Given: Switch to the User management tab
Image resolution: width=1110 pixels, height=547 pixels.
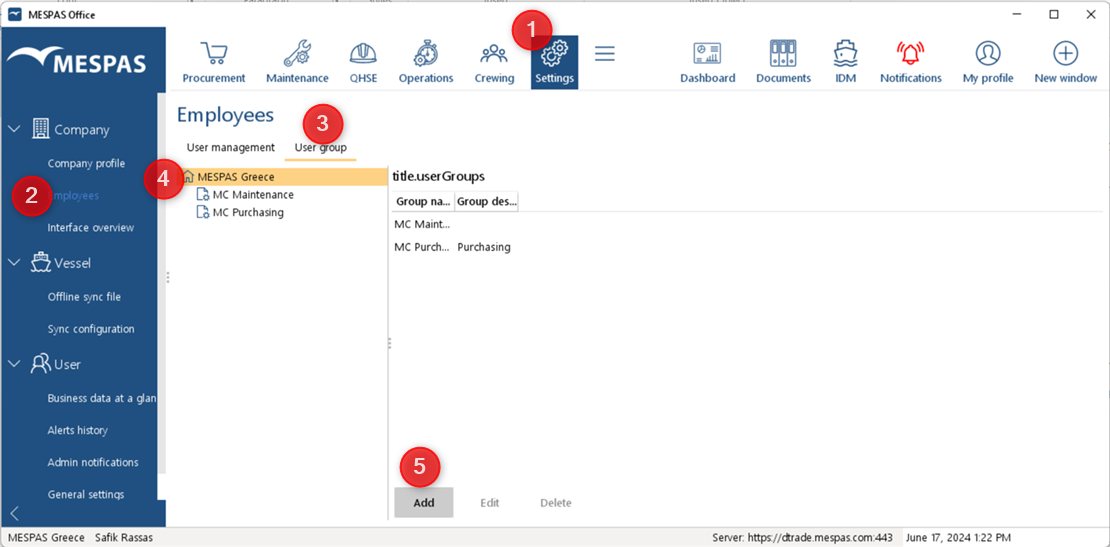Looking at the screenshot, I should point(230,148).
